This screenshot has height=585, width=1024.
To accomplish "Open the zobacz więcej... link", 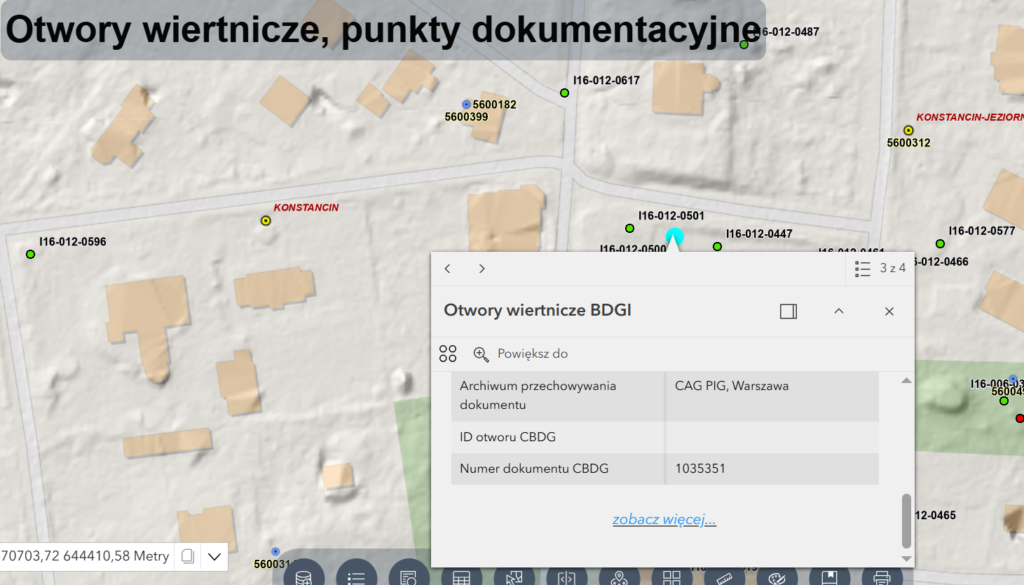I will (x=664, y=519).
